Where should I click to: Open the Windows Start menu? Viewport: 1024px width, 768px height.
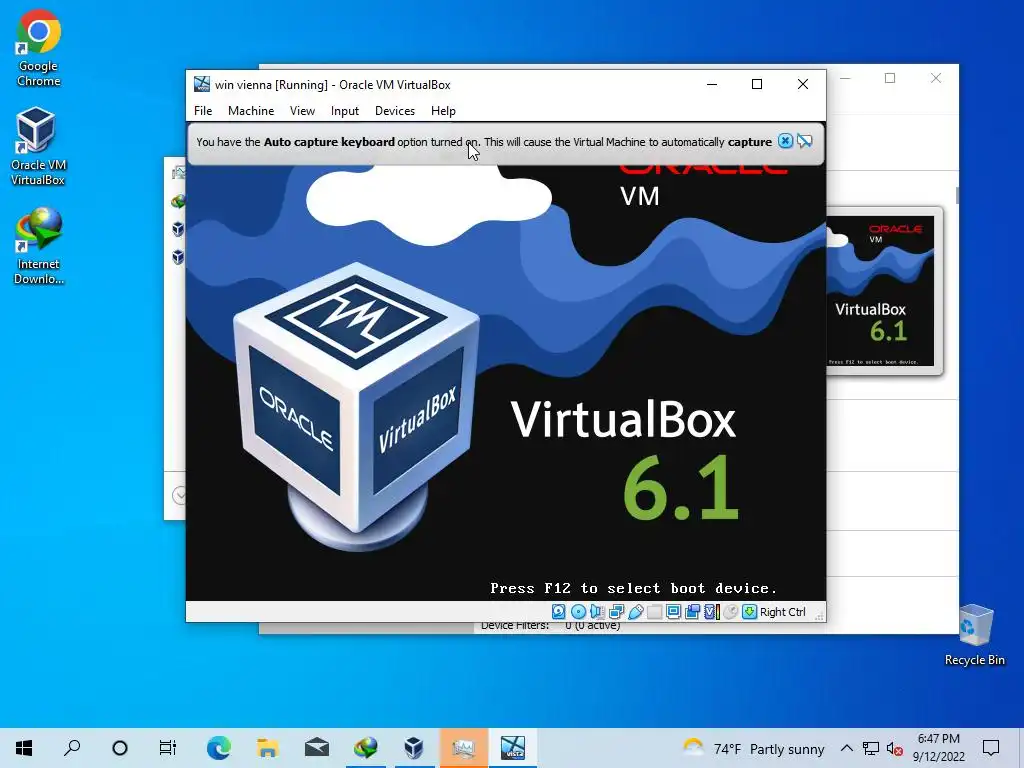24,748
